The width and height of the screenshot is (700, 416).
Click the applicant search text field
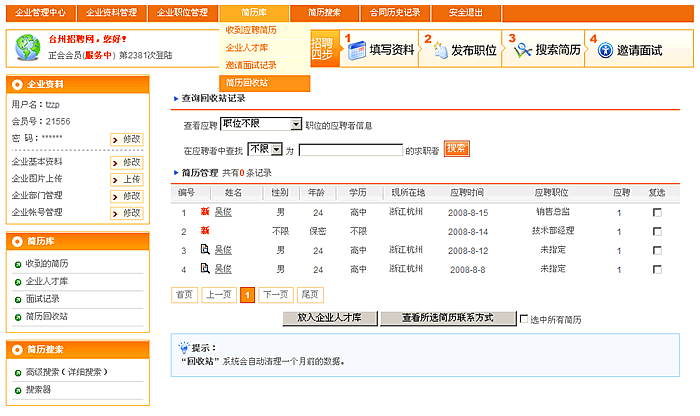350,150
